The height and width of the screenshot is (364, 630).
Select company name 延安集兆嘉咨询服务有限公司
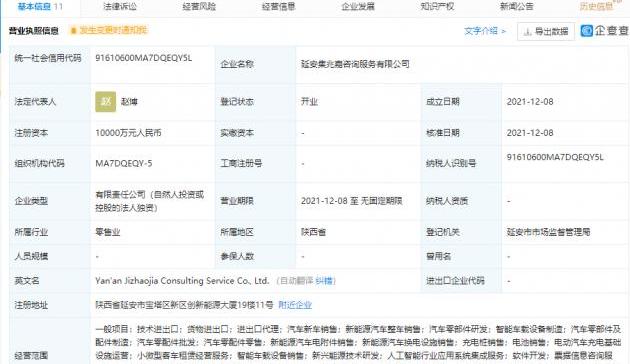355,64
